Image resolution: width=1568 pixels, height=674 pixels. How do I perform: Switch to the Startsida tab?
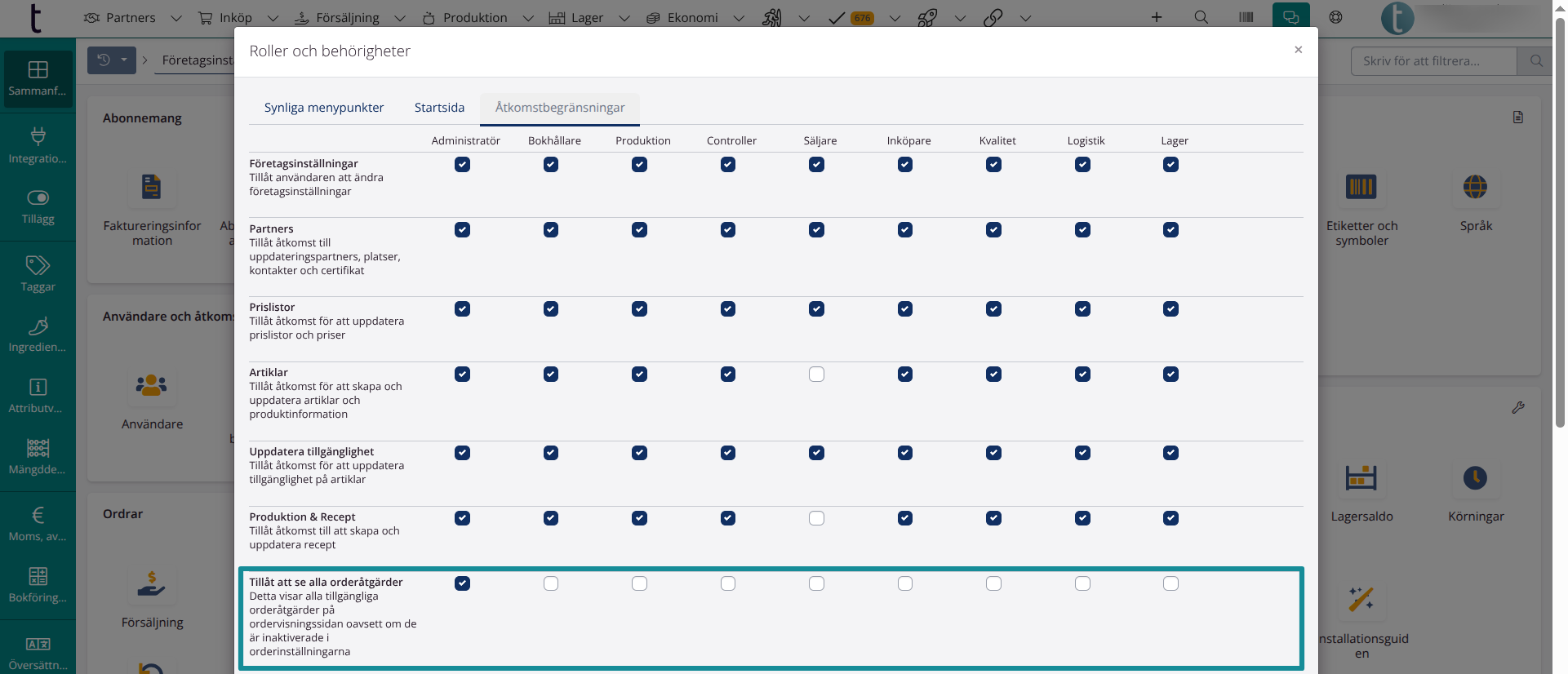[439, 108]
